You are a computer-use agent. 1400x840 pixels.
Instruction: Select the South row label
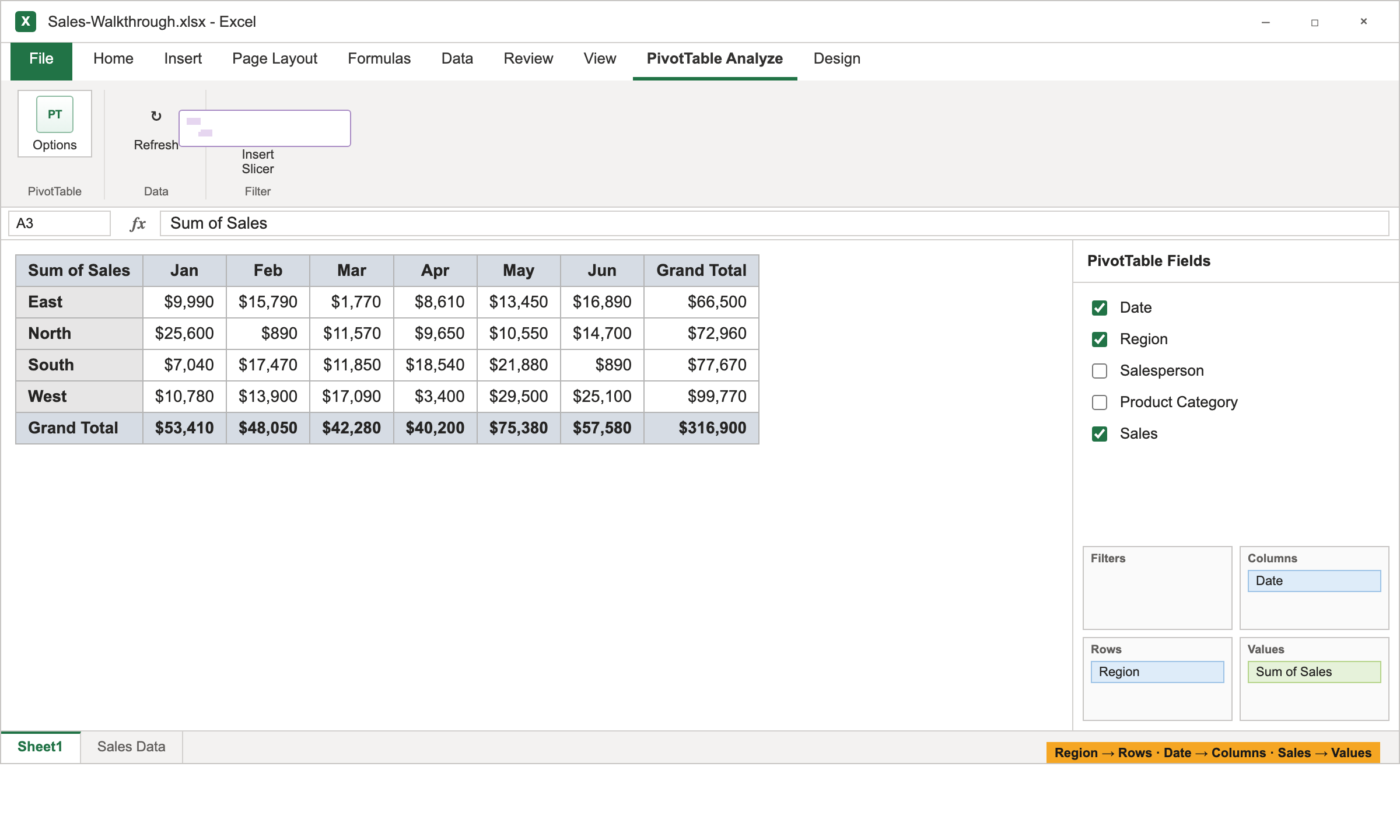(79, 365)
